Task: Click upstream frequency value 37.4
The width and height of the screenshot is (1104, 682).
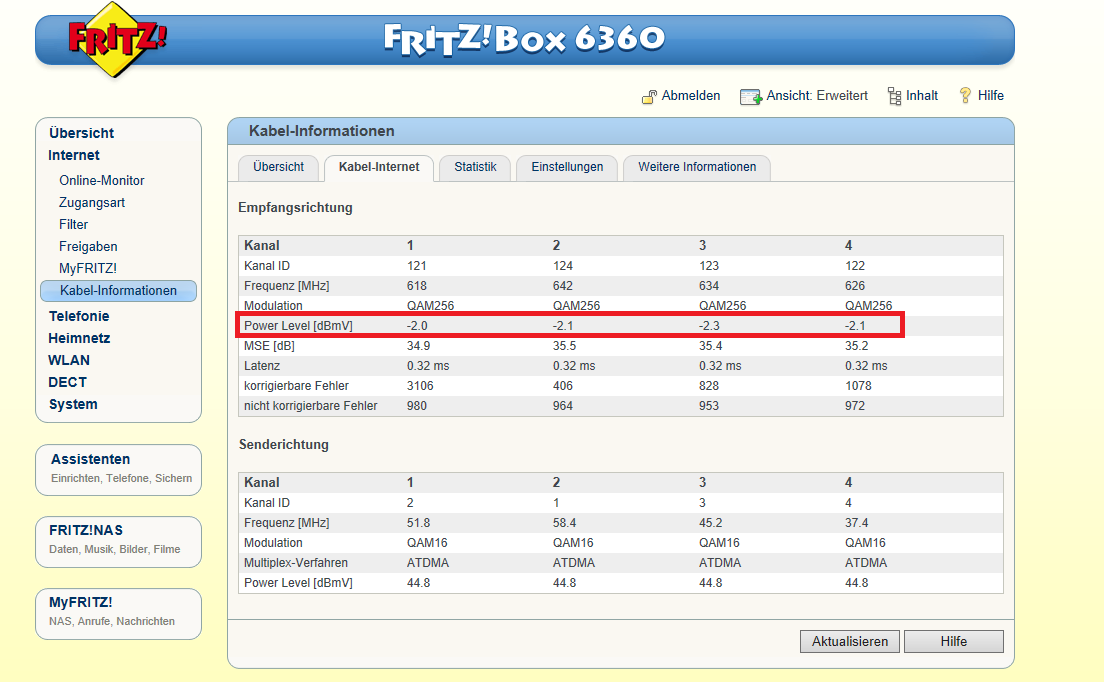Action: point(857,523)
